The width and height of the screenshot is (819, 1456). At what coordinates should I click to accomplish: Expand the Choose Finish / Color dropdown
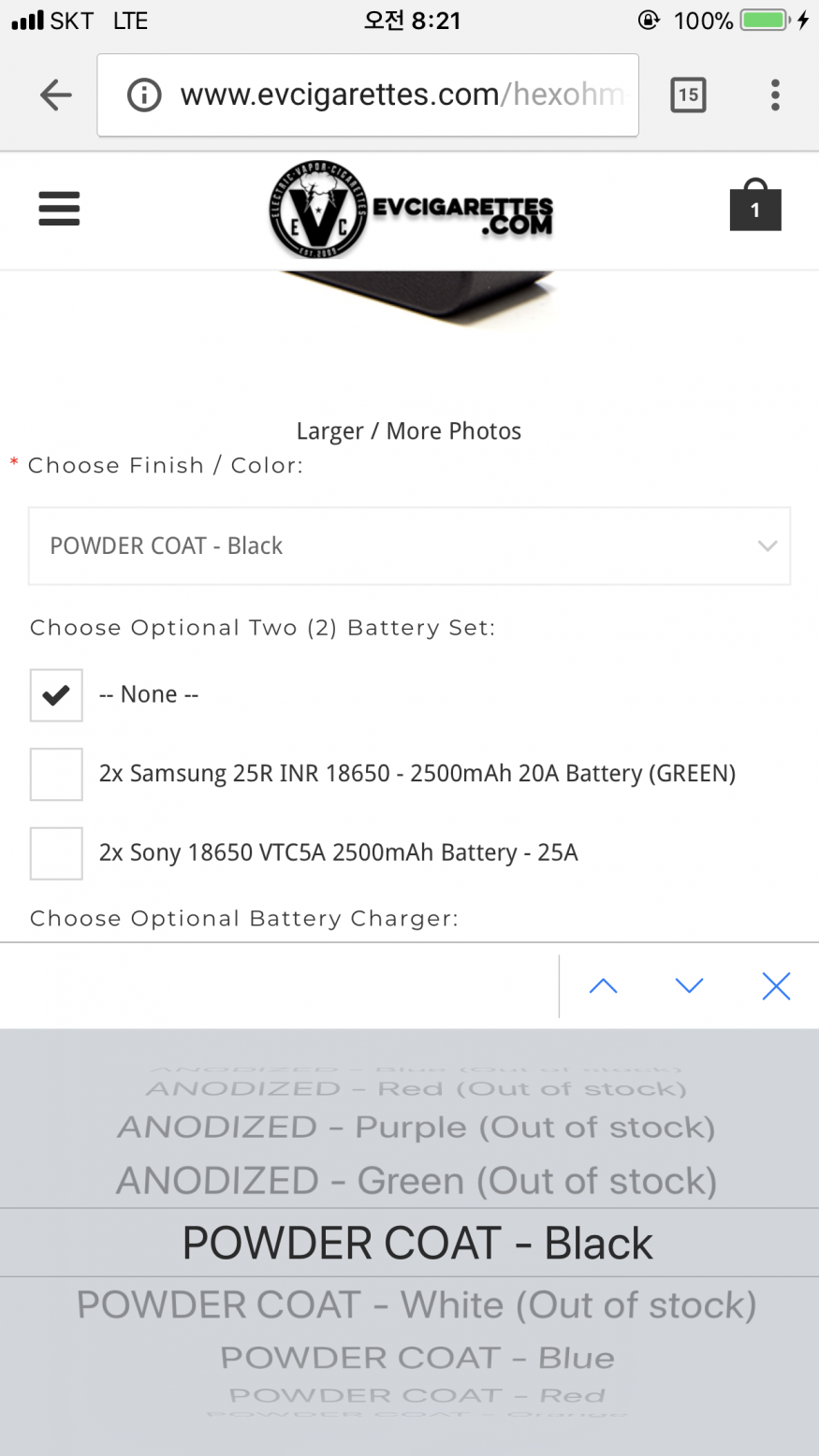pyautogui.click(x=409, y=546)
